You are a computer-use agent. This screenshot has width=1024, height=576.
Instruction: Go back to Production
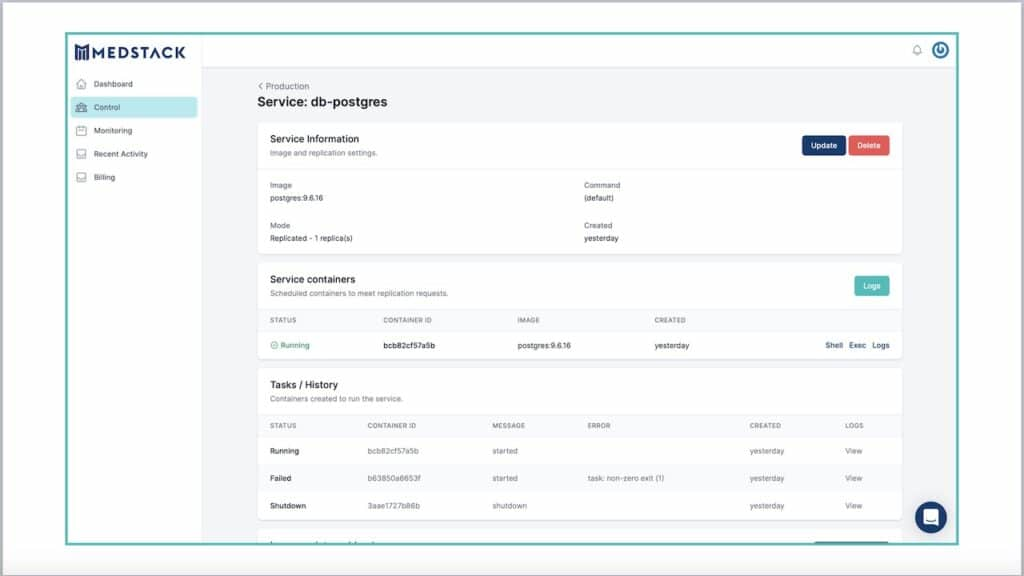(287, 86)
